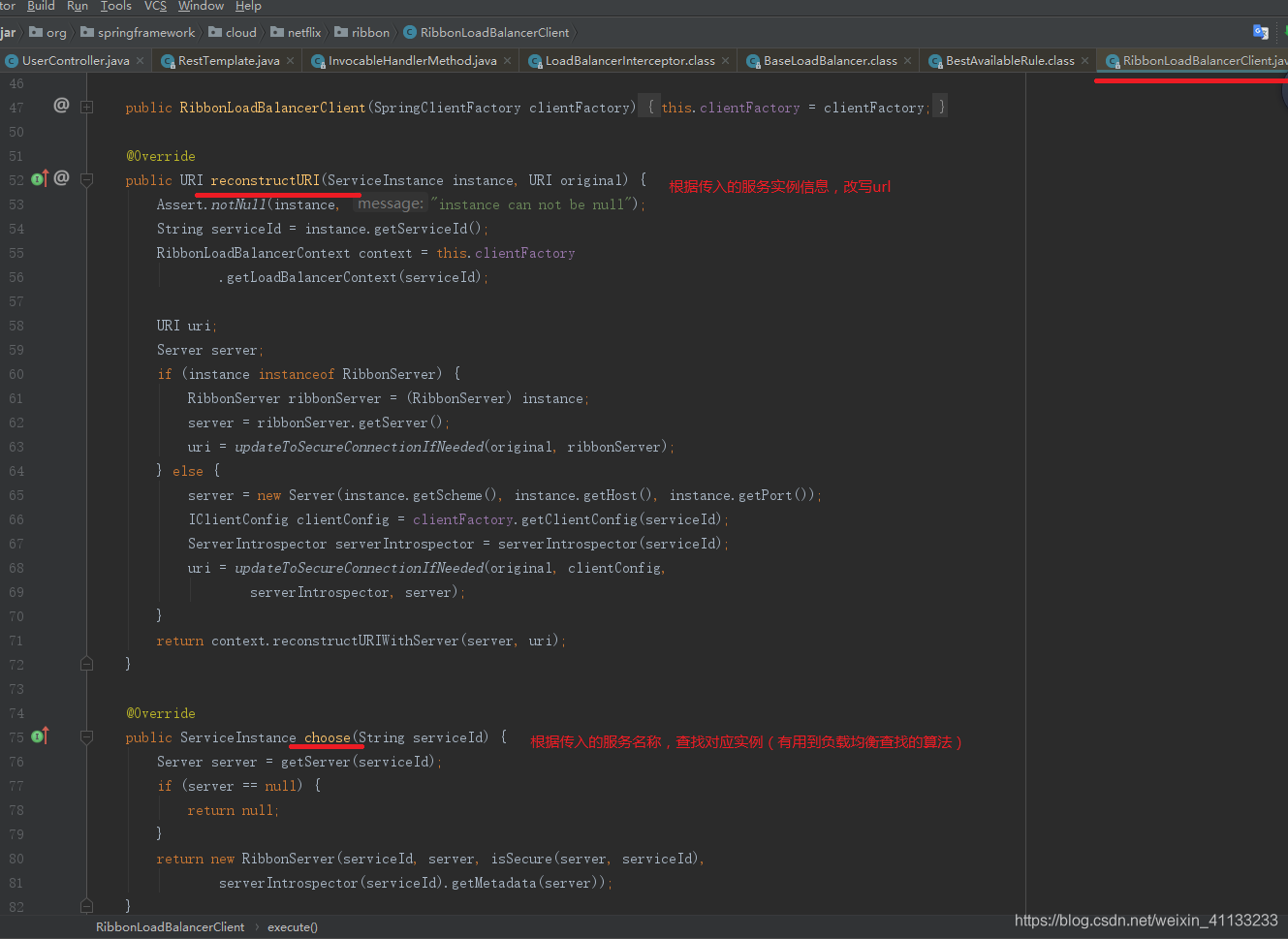Close the UserController.java tab
1288x939 pixels.
[141, 60]
